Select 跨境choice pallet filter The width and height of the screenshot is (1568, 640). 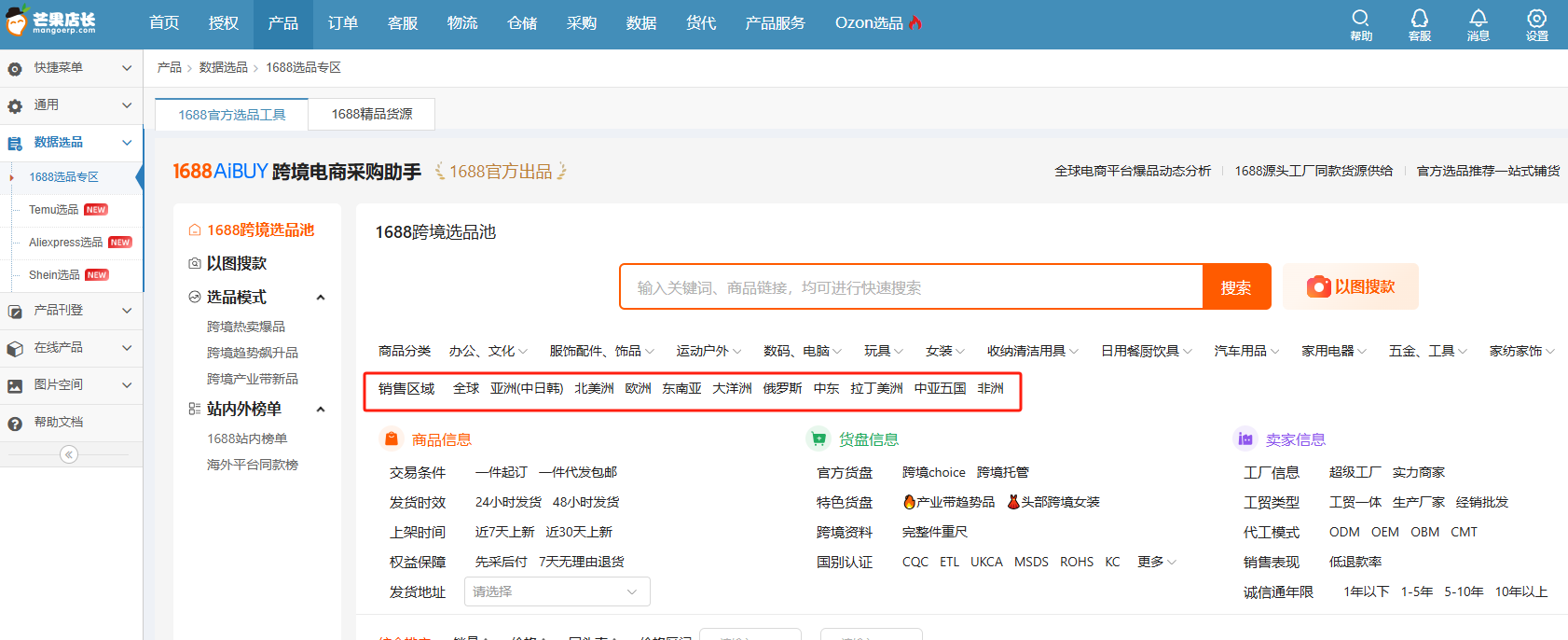[934, 472]
